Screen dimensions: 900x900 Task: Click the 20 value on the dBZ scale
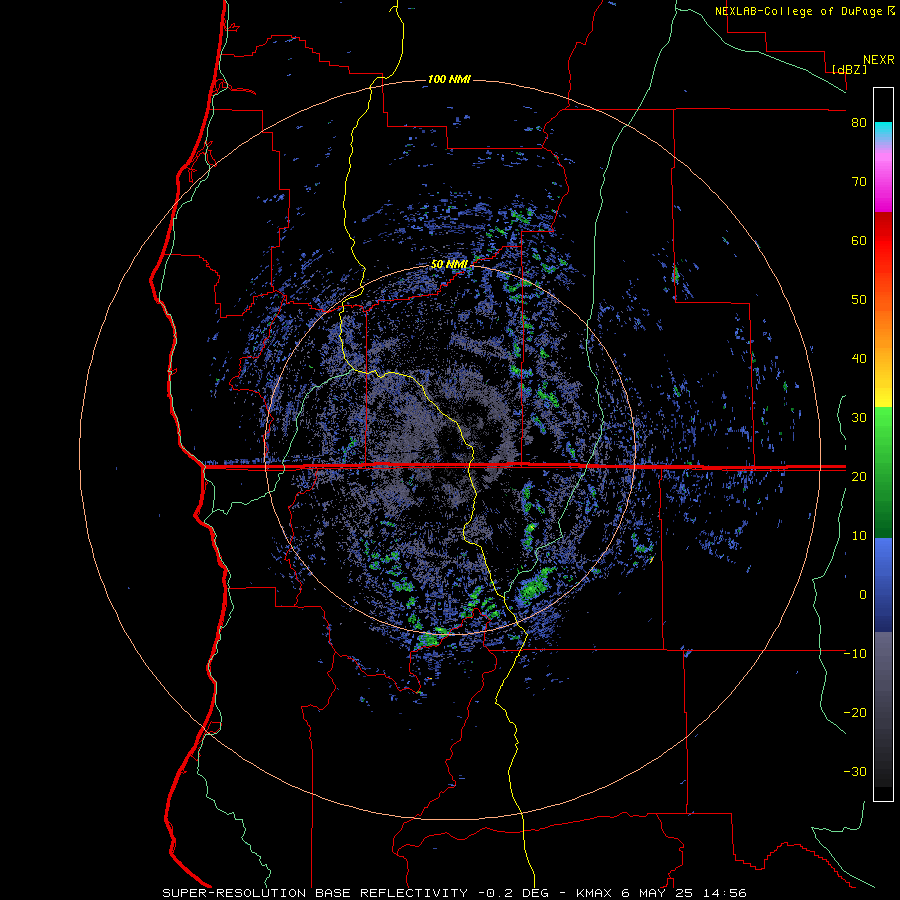coord(859,476)
